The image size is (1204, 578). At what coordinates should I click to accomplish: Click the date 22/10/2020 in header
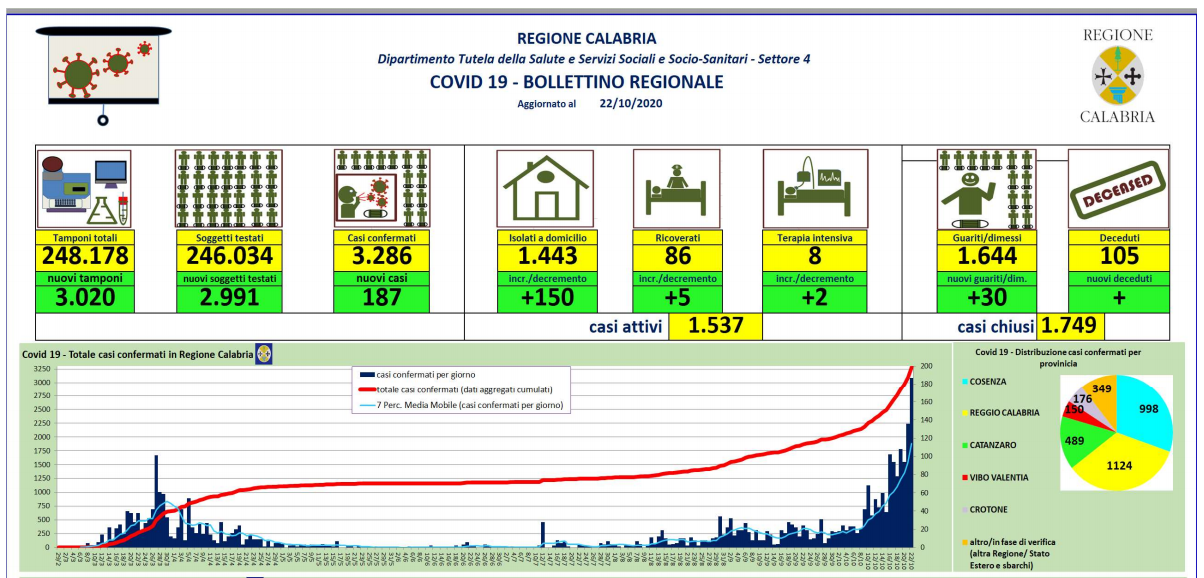pos(630,103)
